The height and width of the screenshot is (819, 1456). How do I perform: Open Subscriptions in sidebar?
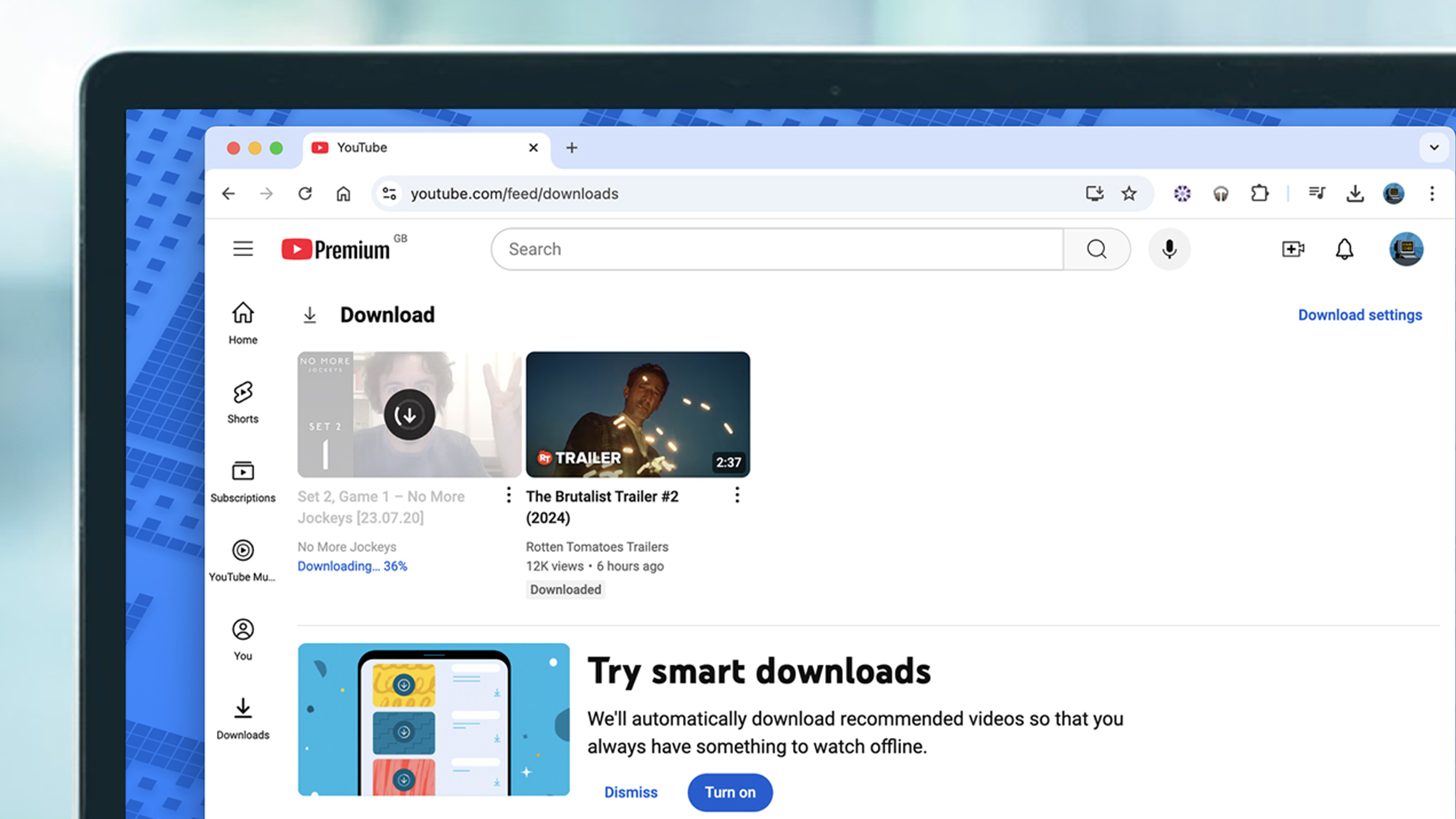pos(243,482)
